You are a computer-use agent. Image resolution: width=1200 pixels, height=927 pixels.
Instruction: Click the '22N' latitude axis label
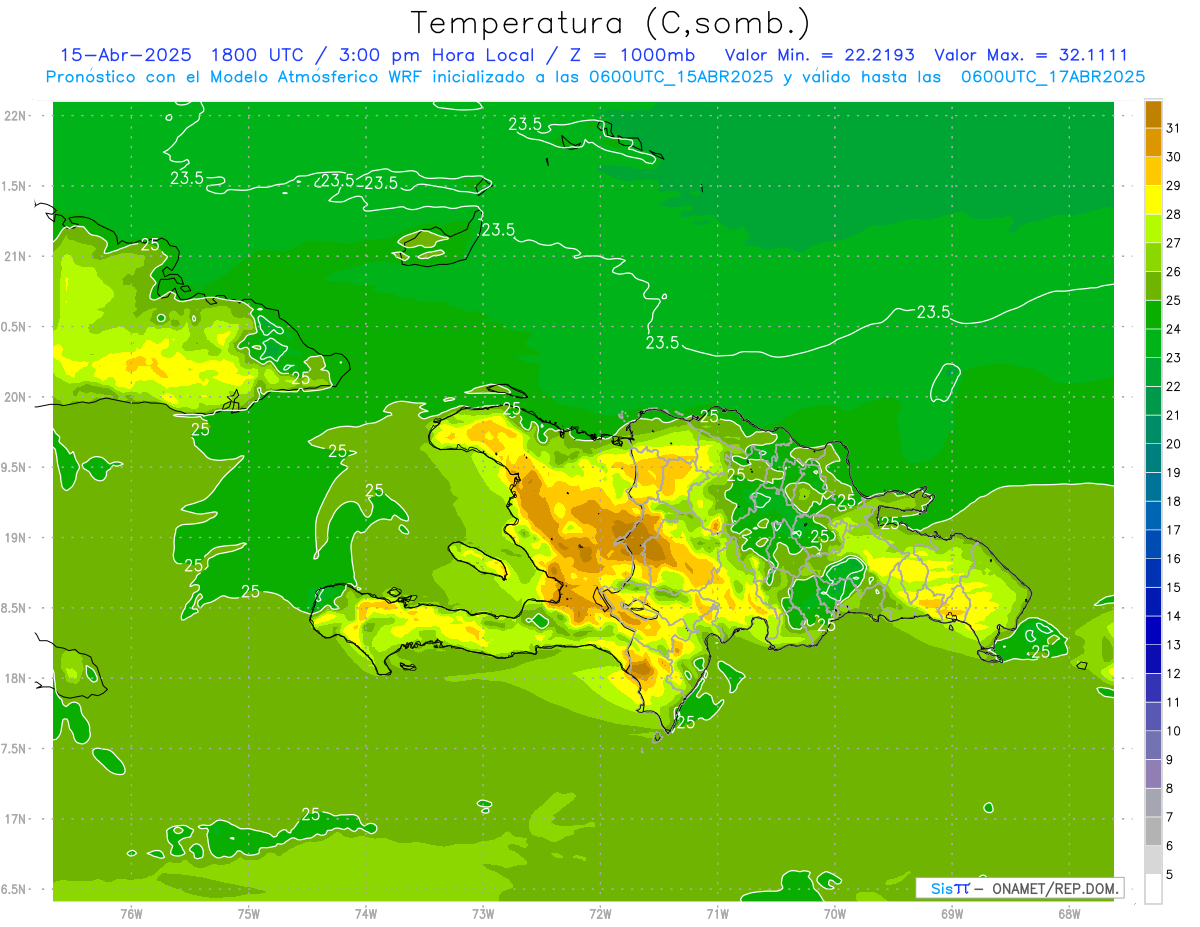click(14, 116)
